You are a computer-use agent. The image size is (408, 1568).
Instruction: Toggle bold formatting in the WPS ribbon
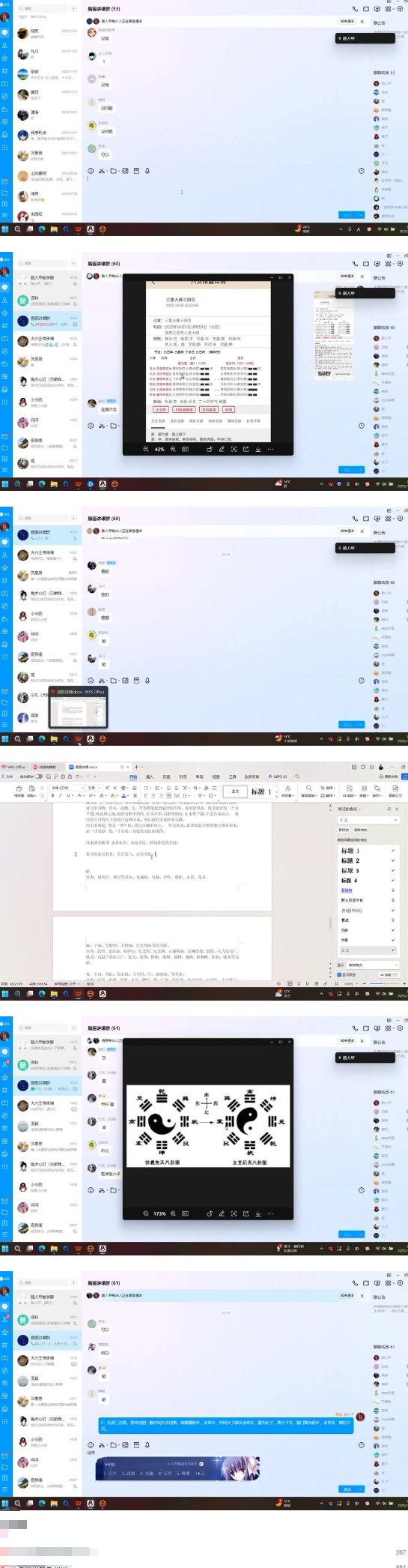coord(52,795)
